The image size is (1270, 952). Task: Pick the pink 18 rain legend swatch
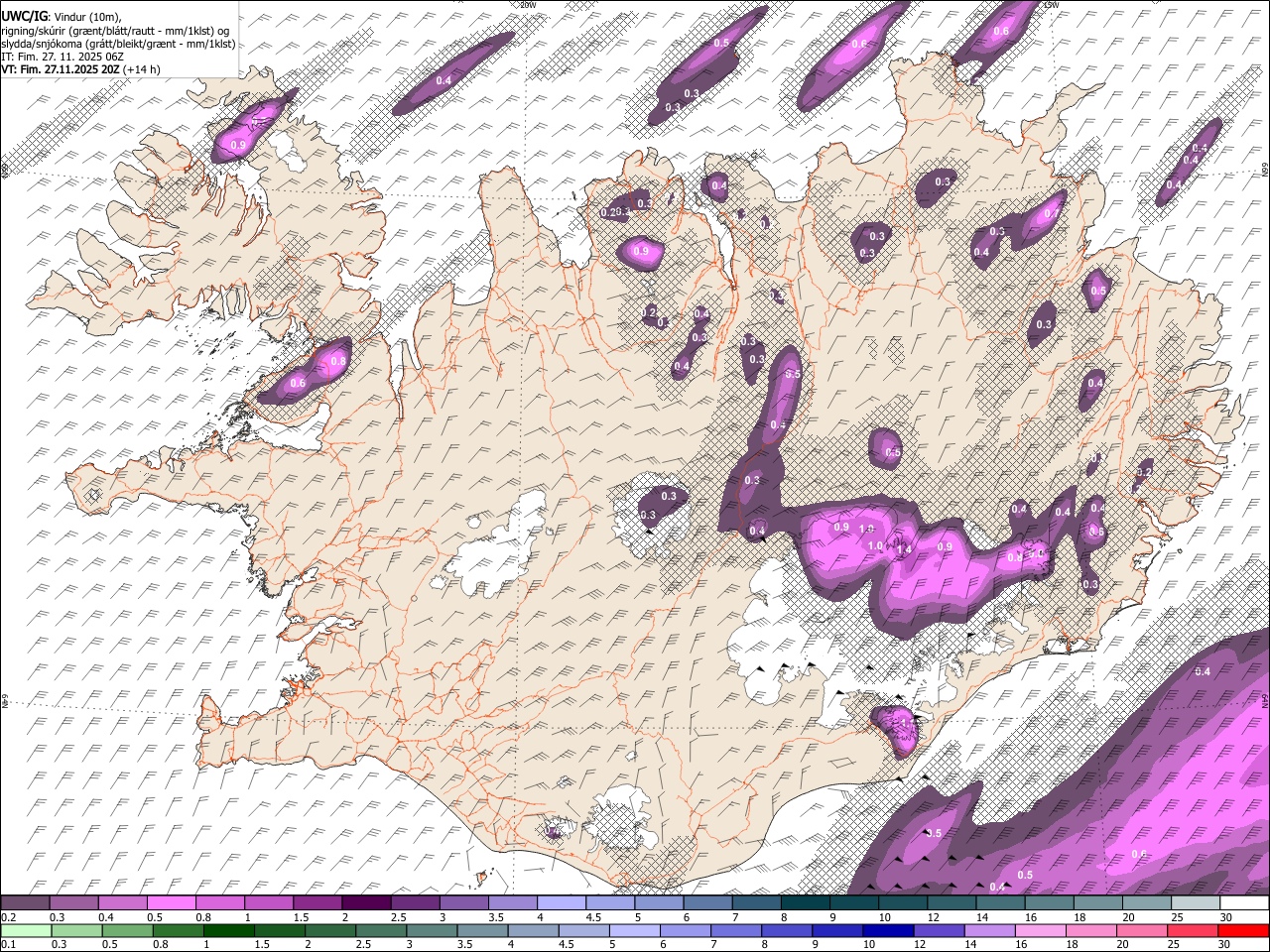[x=1090, y=931]
